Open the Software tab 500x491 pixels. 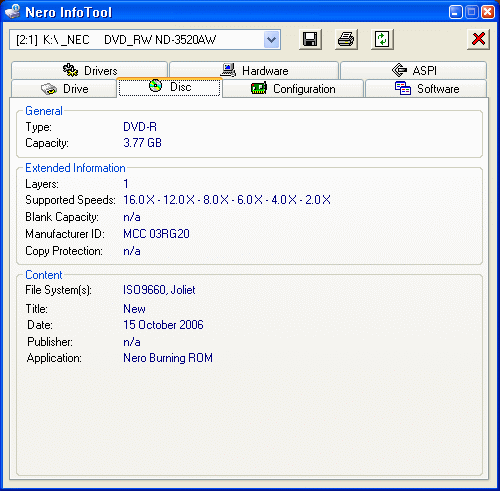[x=426, y=89]
